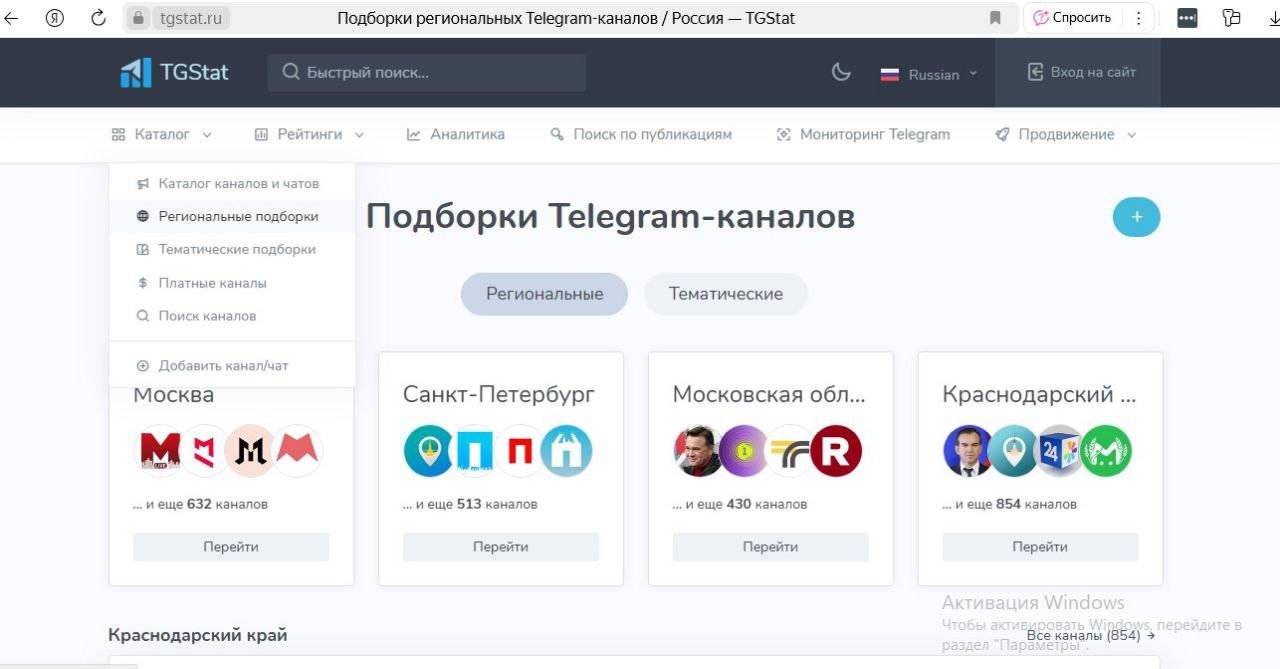Click the Краснодарский край section heading
Image resolution: width=1280 pixels, height=669 pixels.
click(198, 635)
